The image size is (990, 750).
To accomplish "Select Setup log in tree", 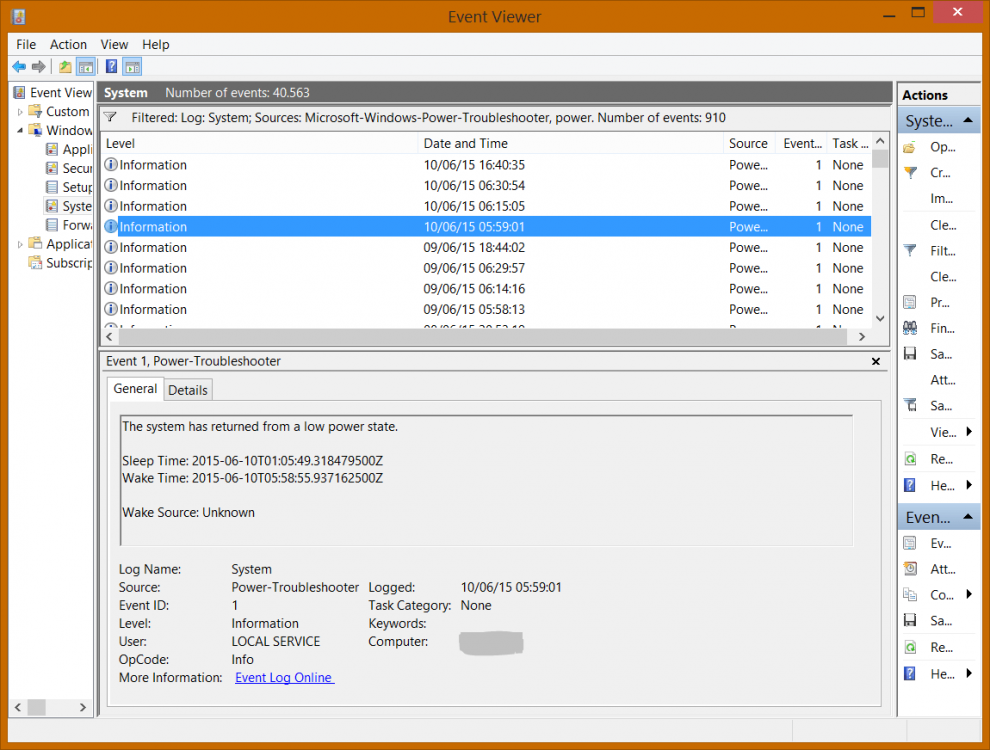I will pos(69,188).
